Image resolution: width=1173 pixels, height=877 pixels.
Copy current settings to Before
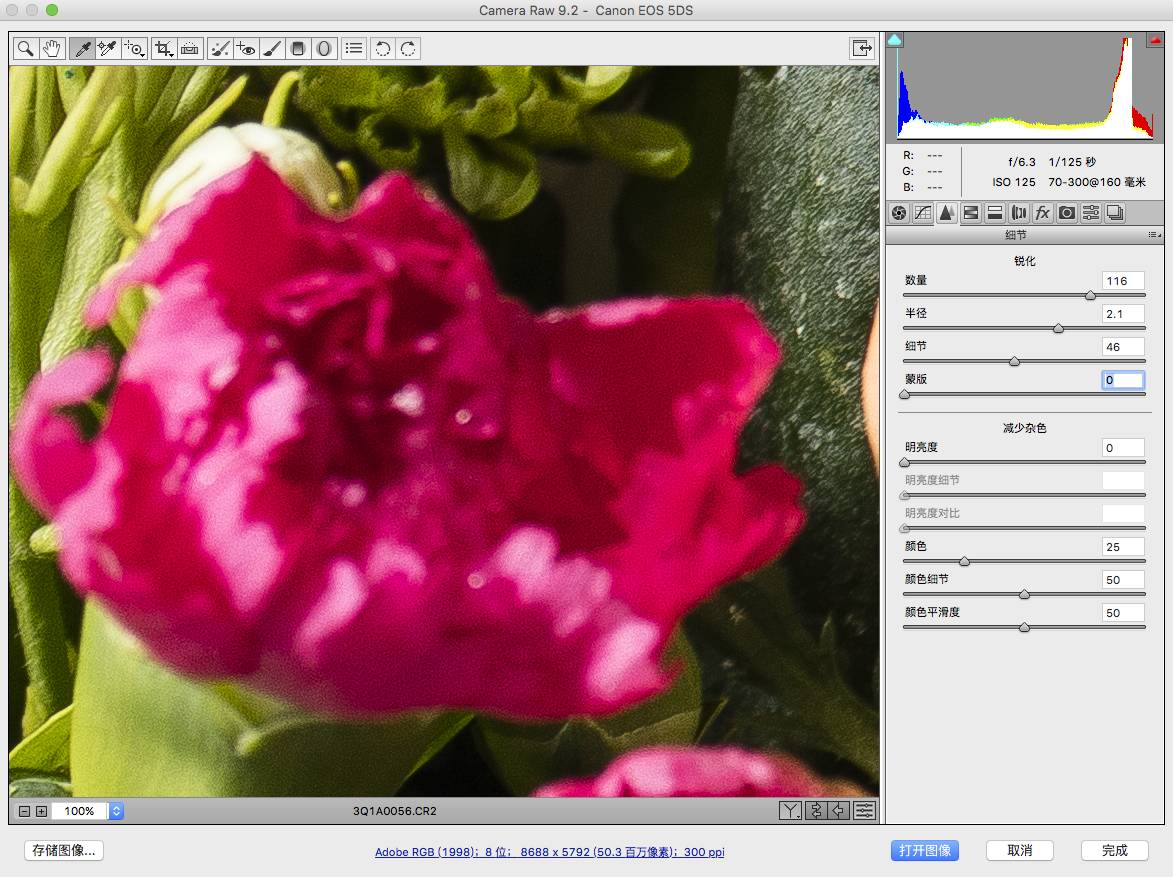[839, 810]
